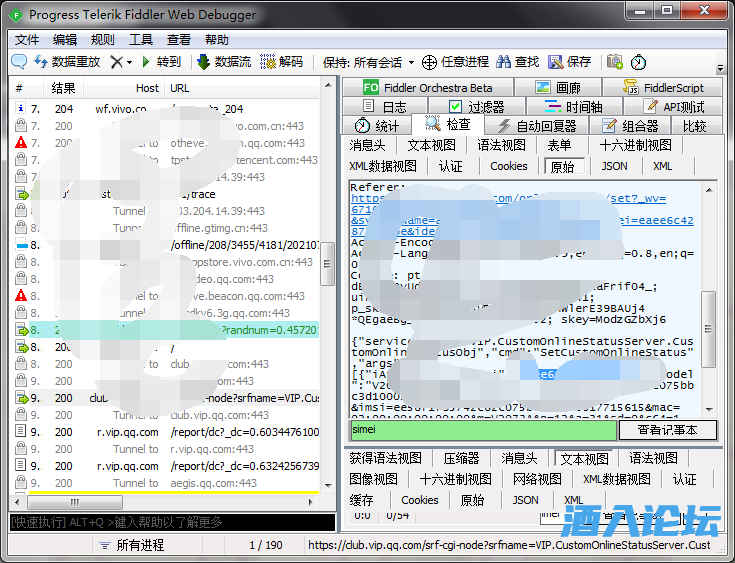
Task: Switch to the 画廊 gallery tab
Action: 558,88
